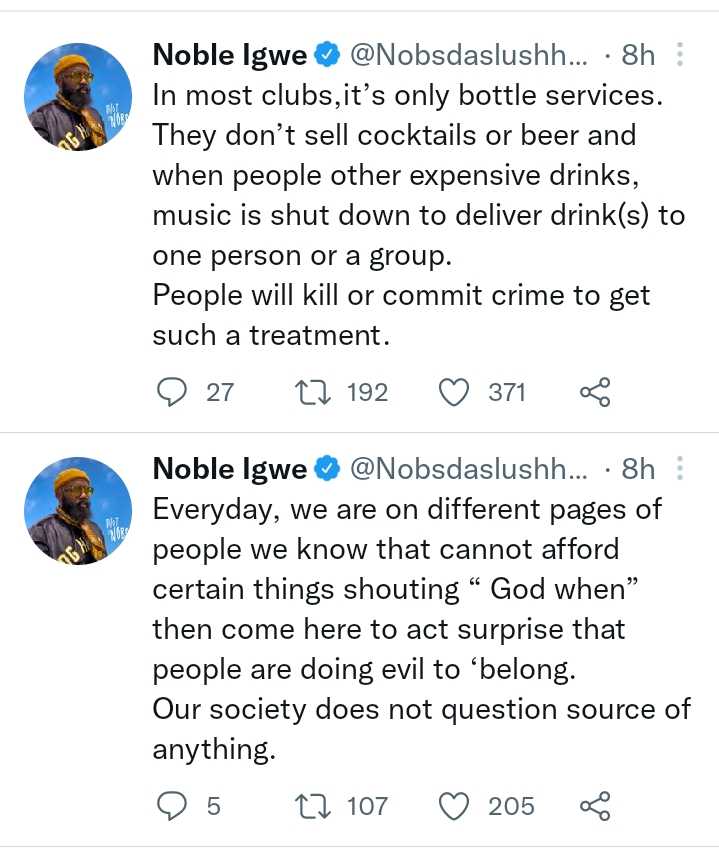
Task: Reply to the 'God when' tweet
Action: pyautogui.click(x=173, y=806)
